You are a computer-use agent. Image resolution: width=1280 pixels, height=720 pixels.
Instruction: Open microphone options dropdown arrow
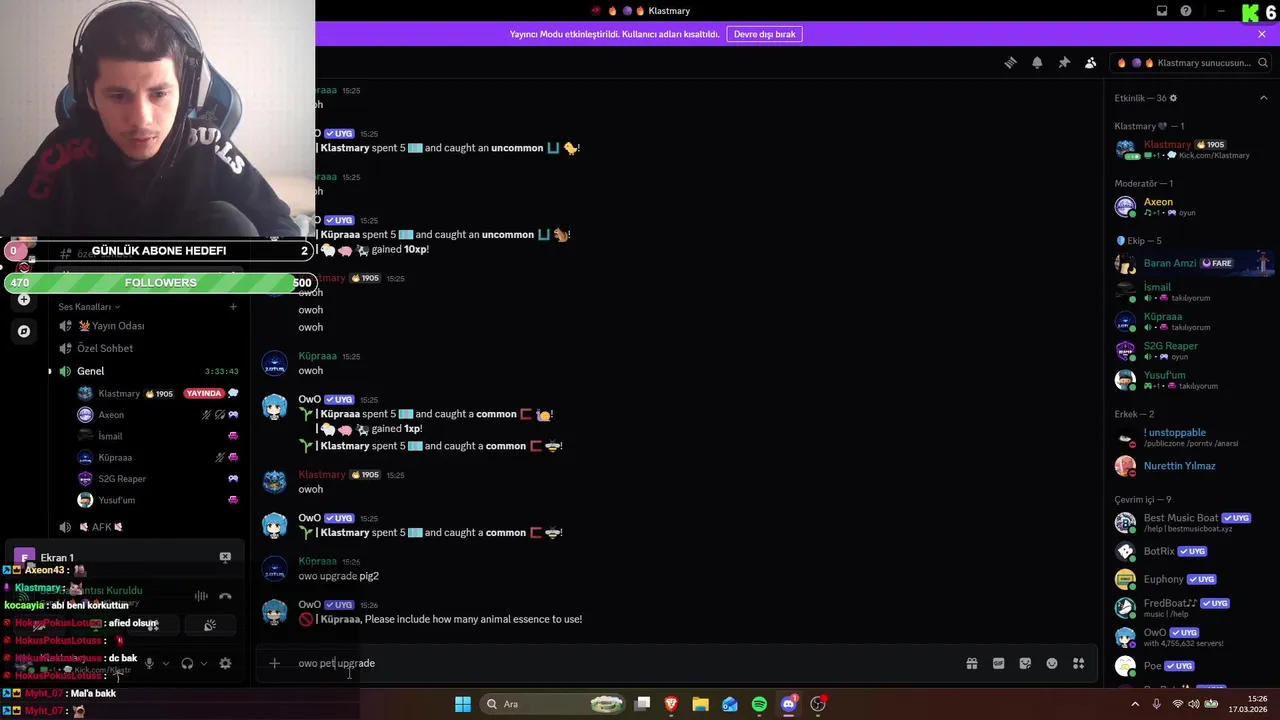(165, 663)
